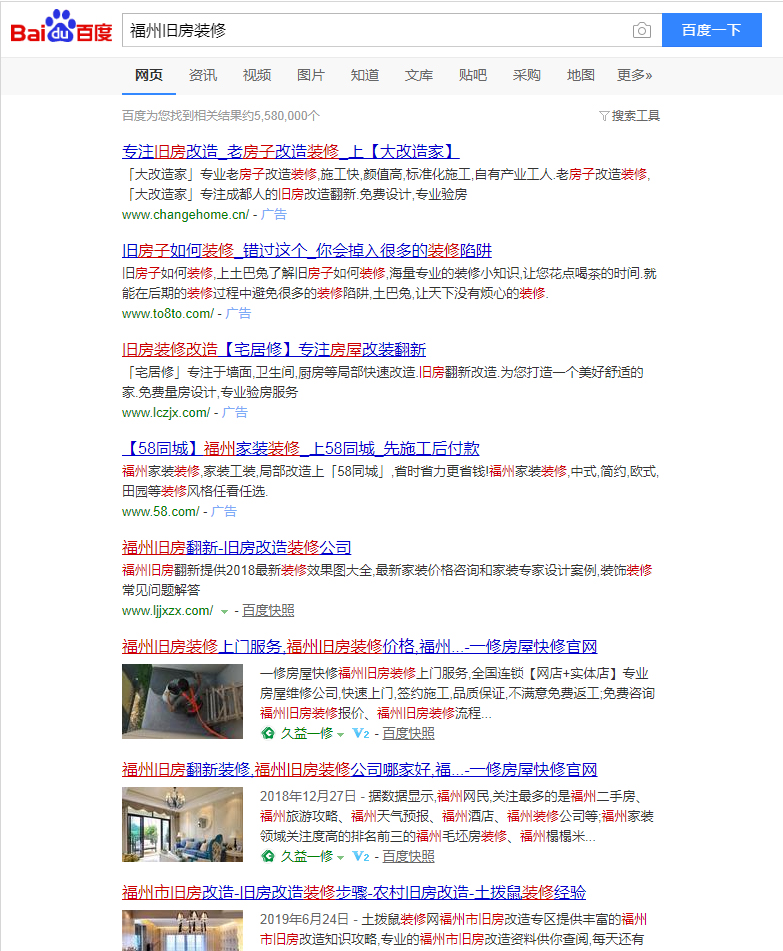The image size is (783, 951).
Task: Click 广告 label beside www.changehome.cn
Action: 274,215
